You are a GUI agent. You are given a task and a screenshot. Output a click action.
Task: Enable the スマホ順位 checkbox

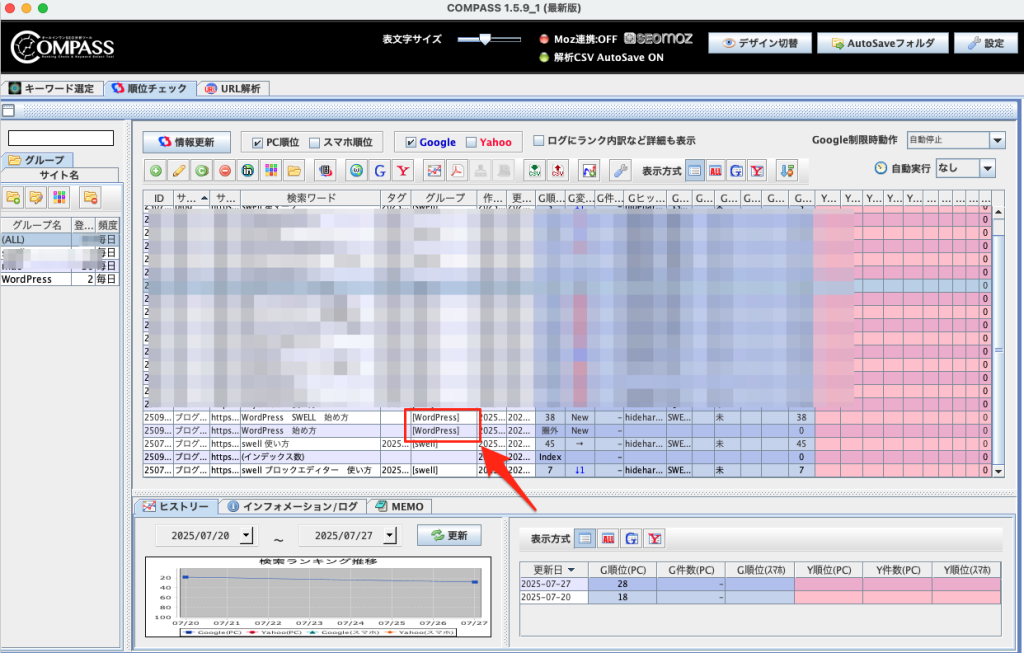[x=315, y=142]
